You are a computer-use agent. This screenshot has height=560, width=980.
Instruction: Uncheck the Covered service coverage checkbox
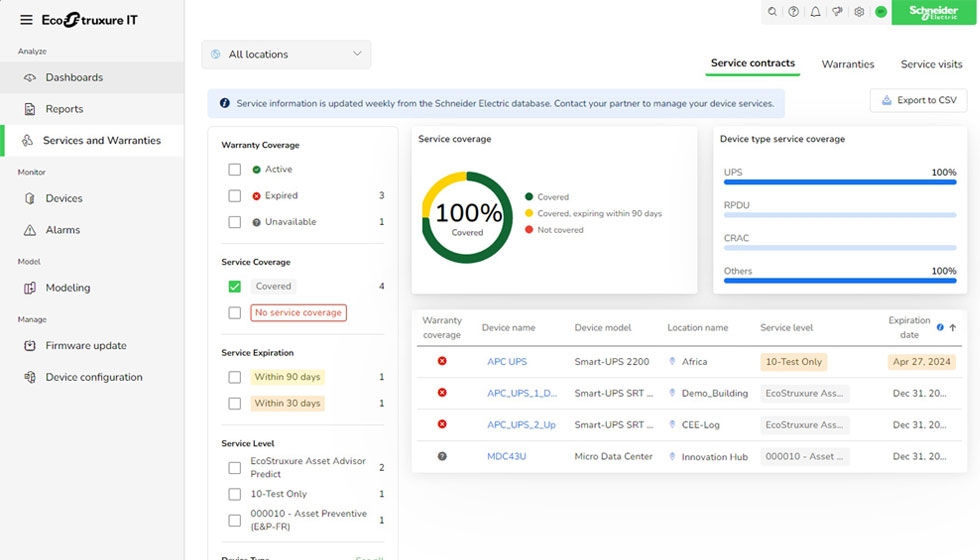click(x=234, y=286)
